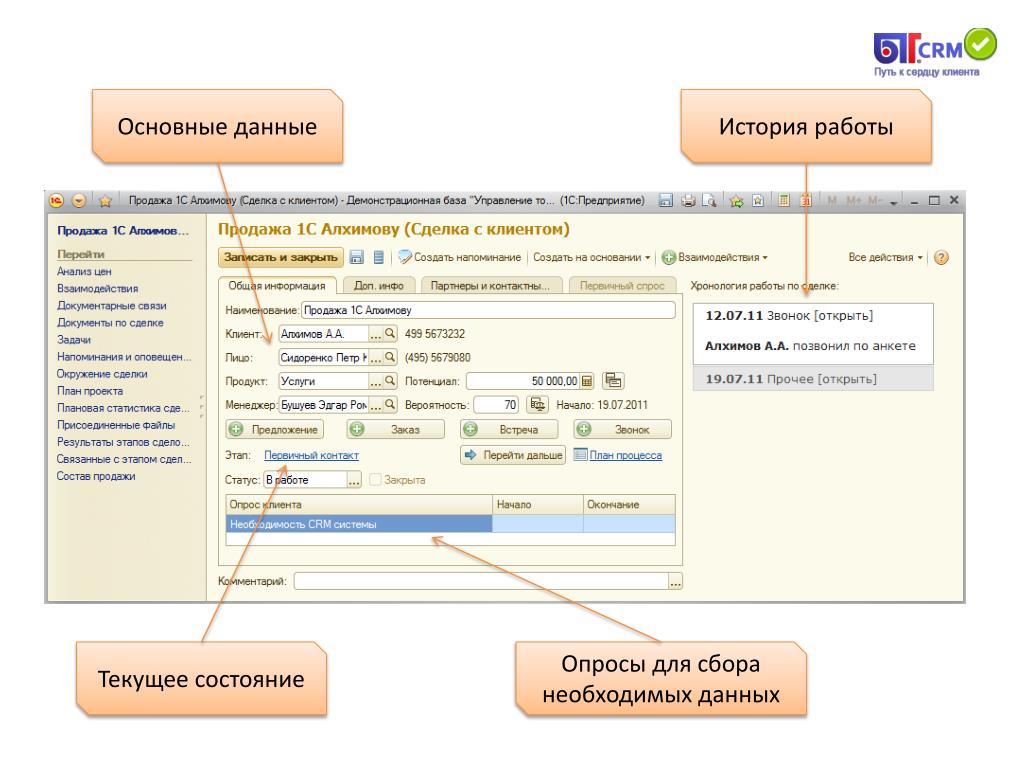Click the Комментарий input field
Screen dimensions: 1024x768
[x=481, y=581]
